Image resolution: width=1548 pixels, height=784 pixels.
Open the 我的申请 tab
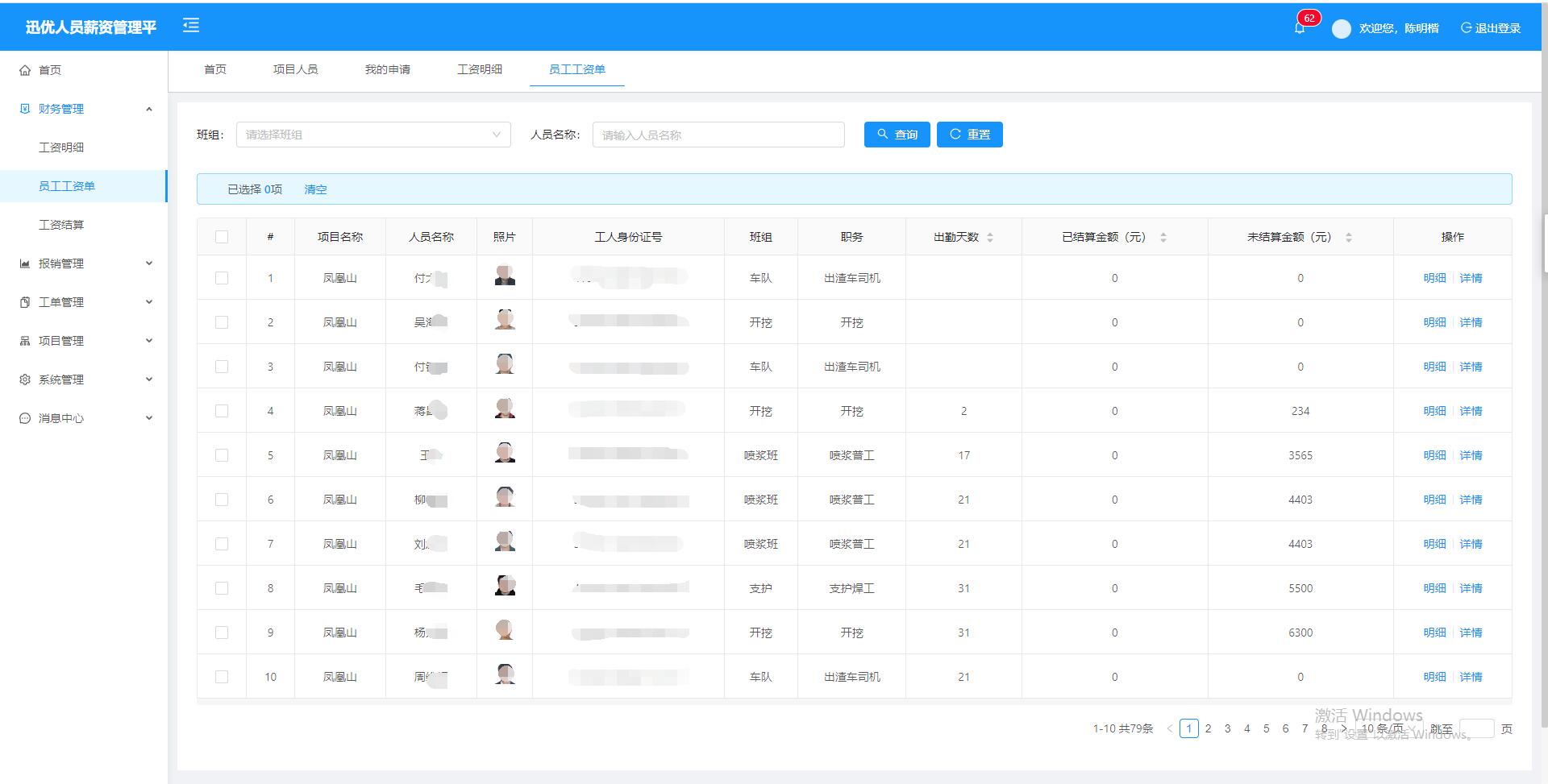click(x=388, y=69)
